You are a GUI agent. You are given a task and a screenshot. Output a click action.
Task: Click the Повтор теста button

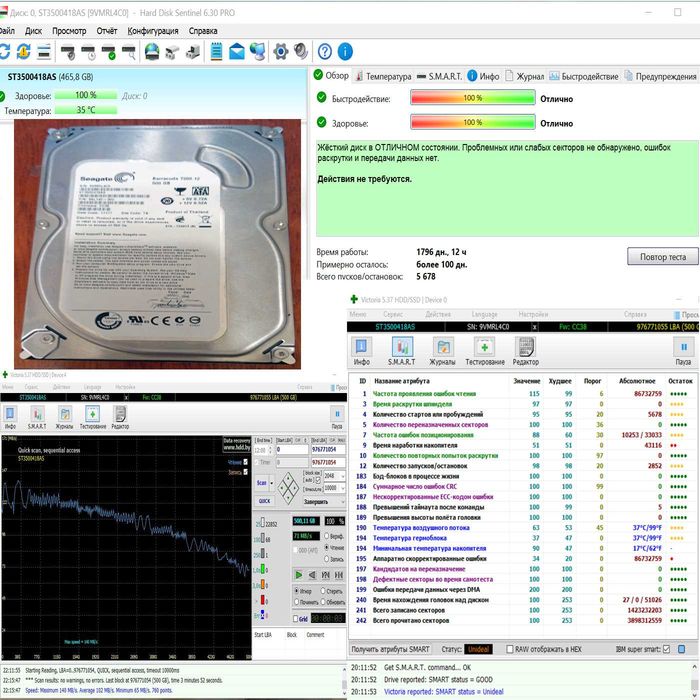(663, 257)
